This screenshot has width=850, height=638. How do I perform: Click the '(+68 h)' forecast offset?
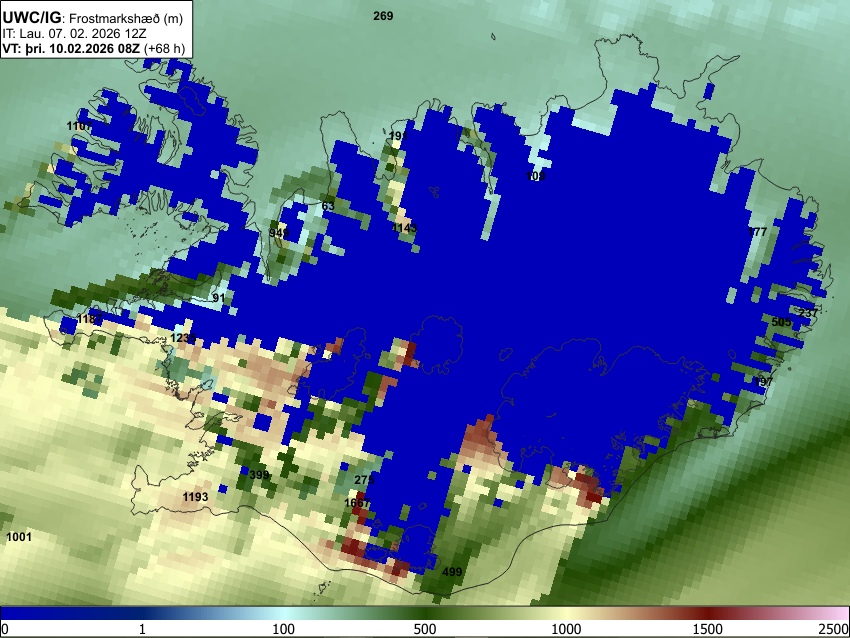(x=164, y=48)
